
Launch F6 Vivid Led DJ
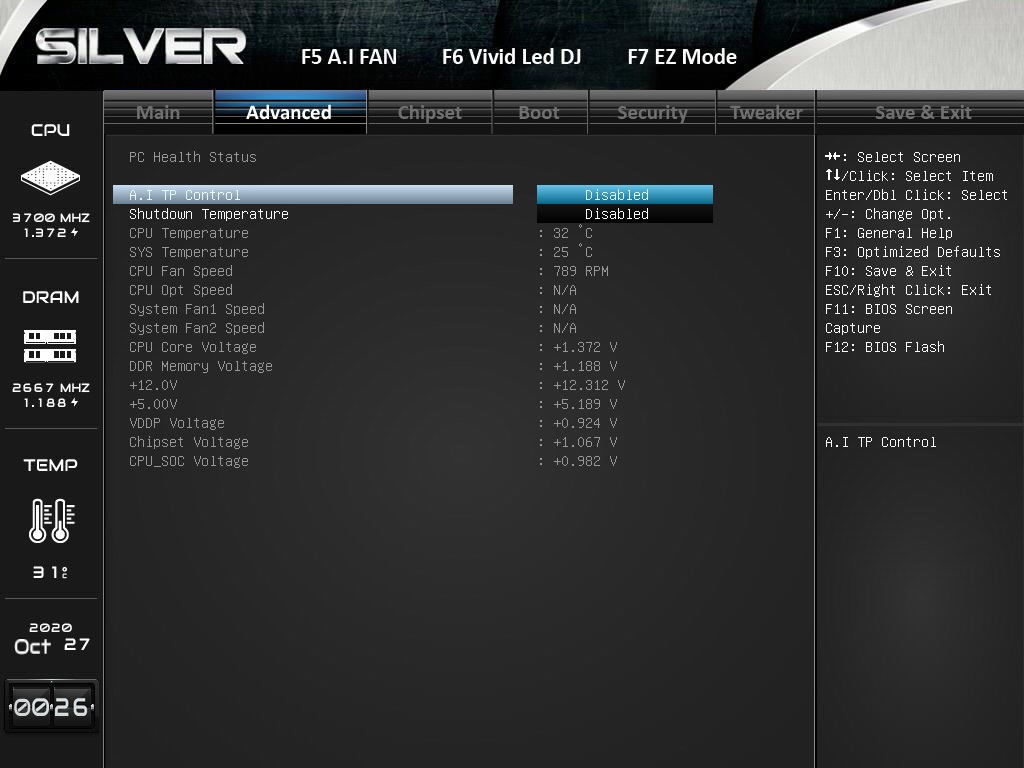511,57
